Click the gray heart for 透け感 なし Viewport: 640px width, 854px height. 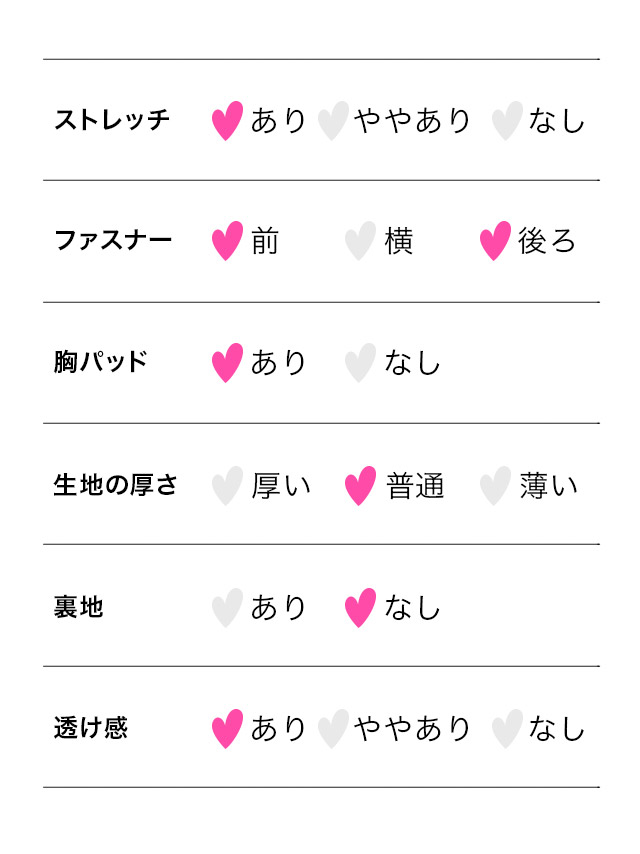coord(507,729)
